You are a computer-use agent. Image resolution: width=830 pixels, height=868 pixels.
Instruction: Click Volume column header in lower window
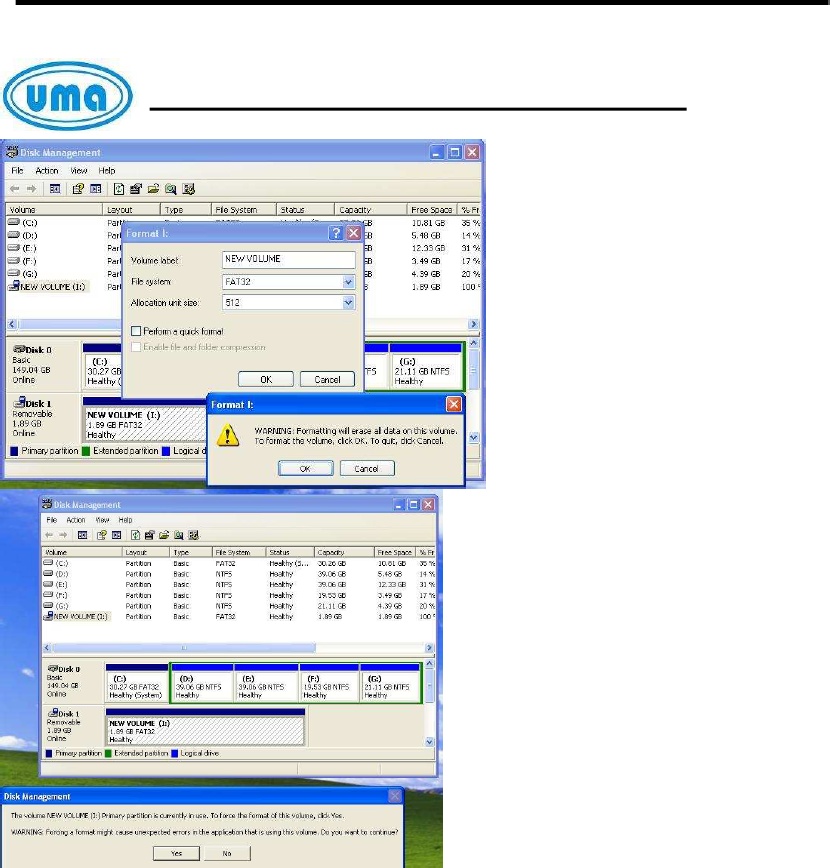[82, 552]
